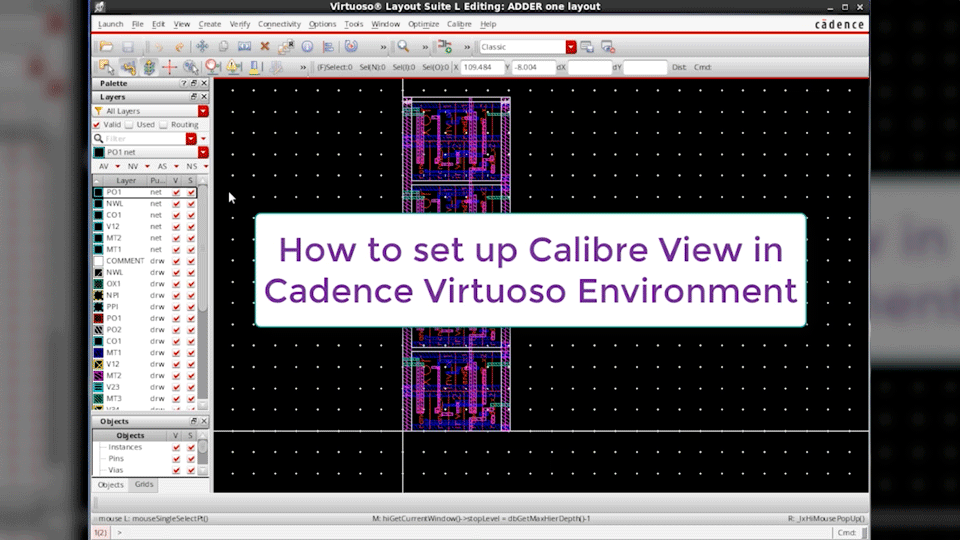Click the blue info properties icon
The height and width of the screenshot is (540, 960).
[307, 47]
